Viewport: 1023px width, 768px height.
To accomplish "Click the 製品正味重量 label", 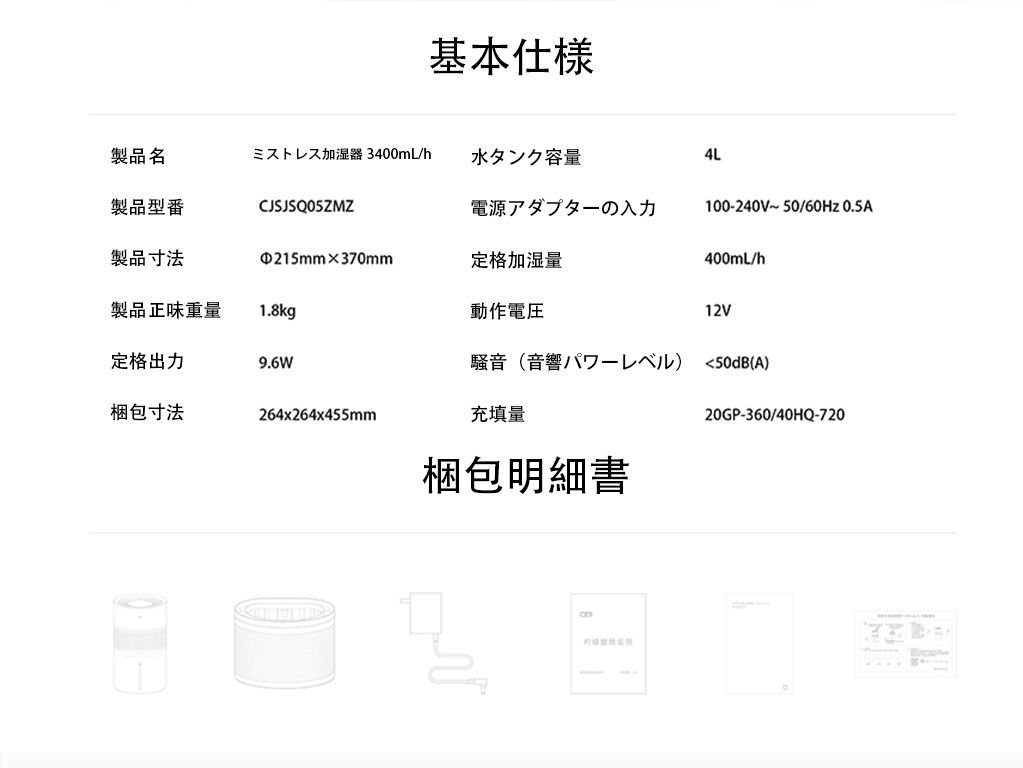I will point(166,310).
